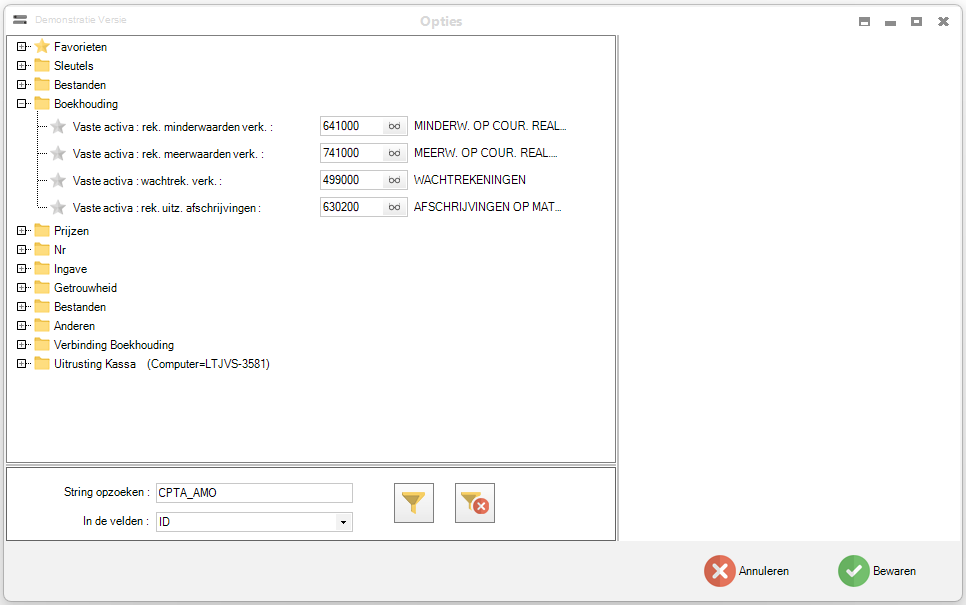Click the Annuleren button

(747, 571)
